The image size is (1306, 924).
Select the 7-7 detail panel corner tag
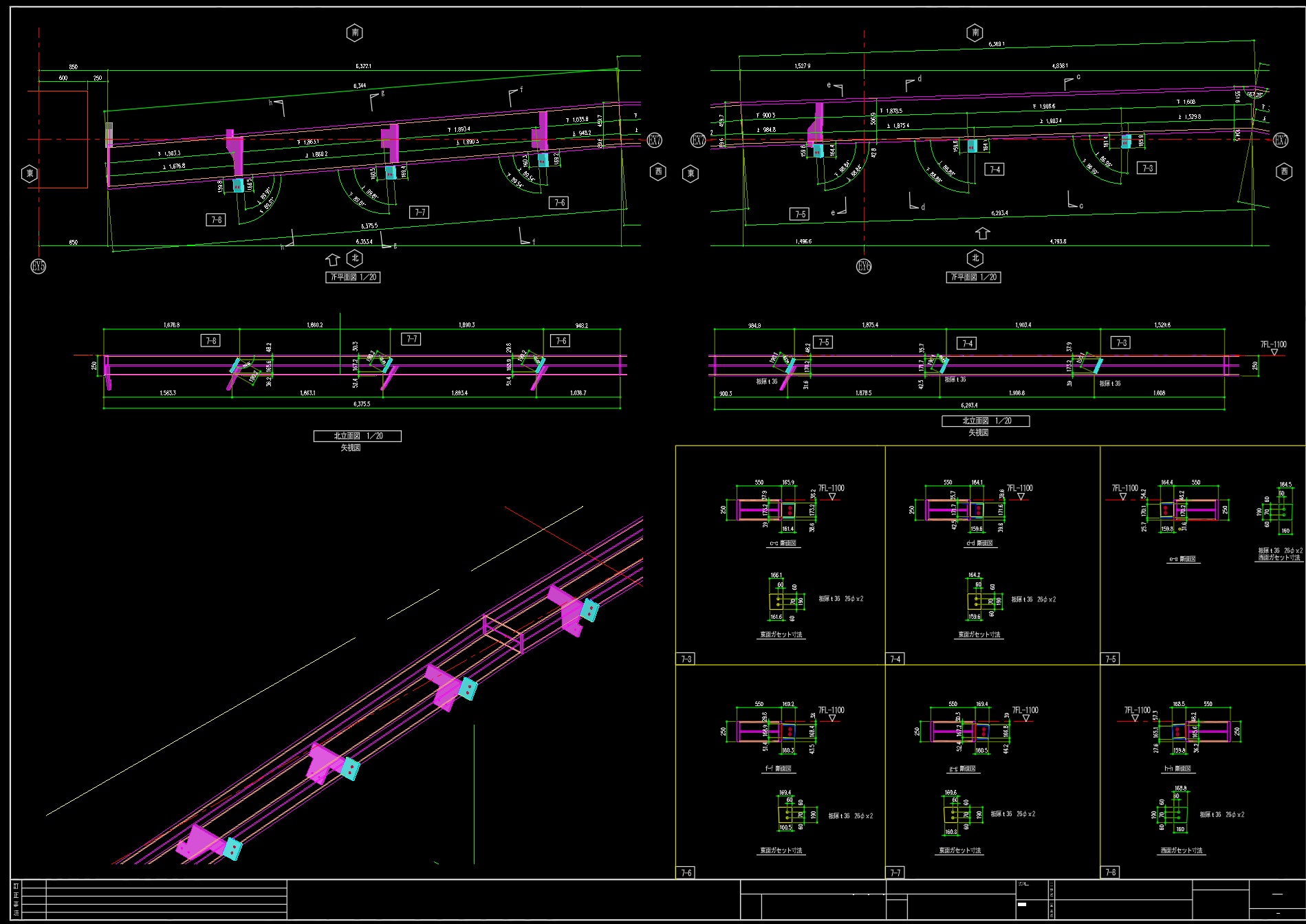click(895, 872)
